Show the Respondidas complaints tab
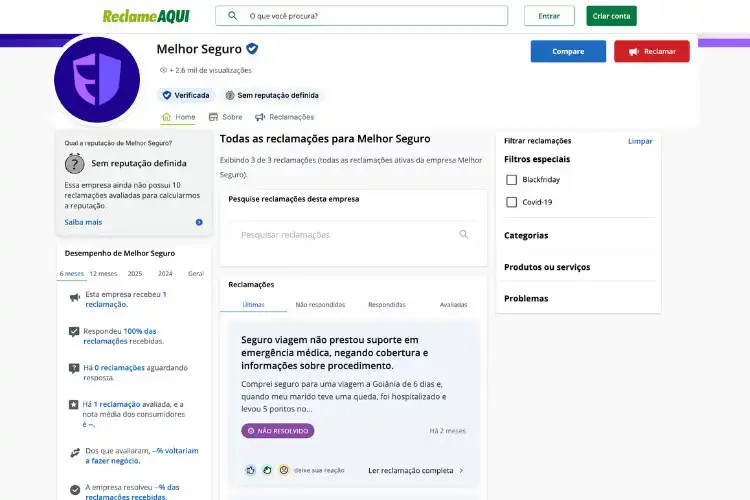750x500 pixels. [x=387, y=304]
